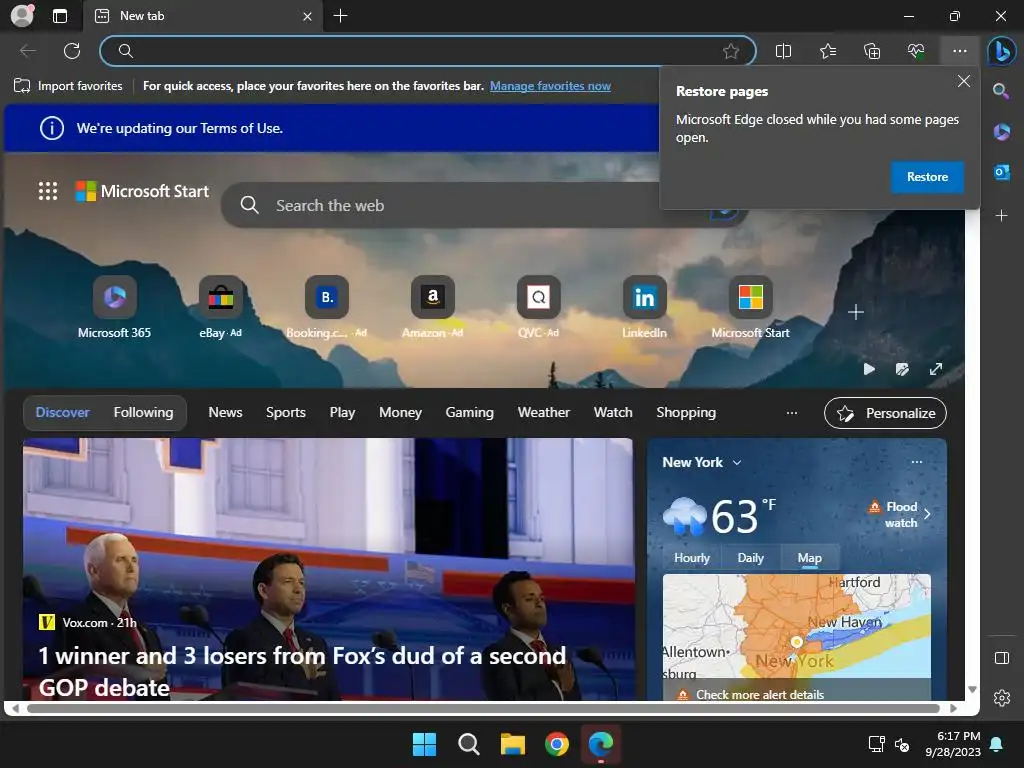
Task: Switch weather card to Hourly
Action: tap(692, 558)
